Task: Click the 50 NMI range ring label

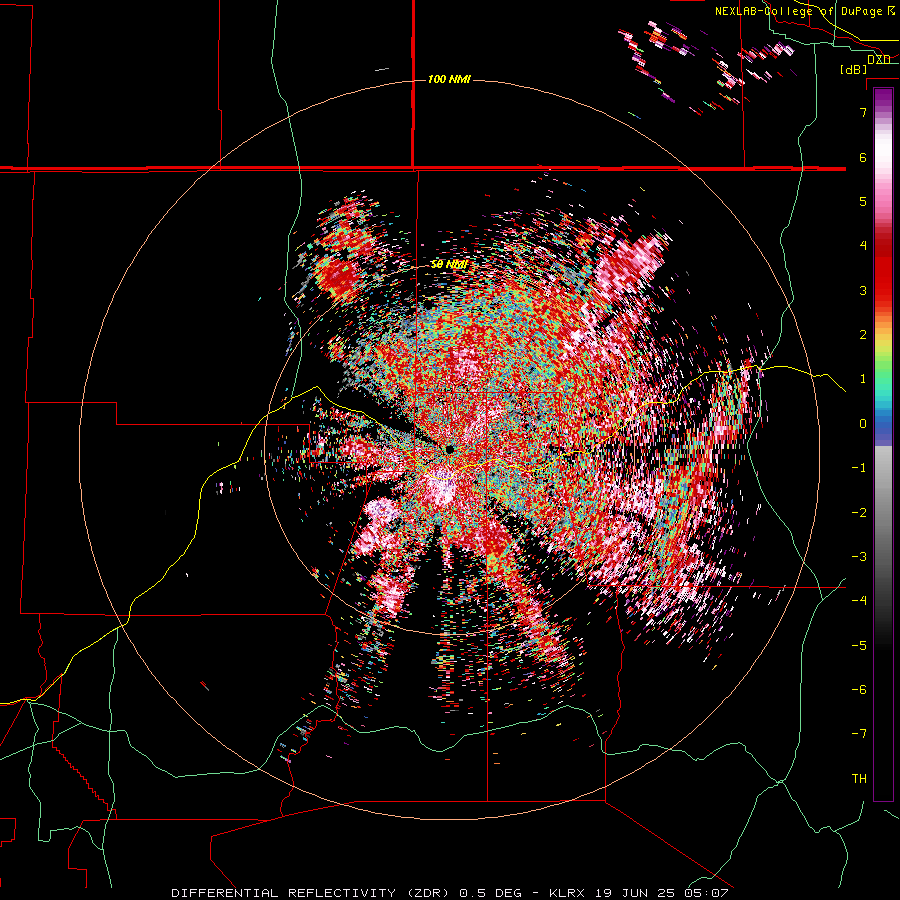Action: (449, 265)
